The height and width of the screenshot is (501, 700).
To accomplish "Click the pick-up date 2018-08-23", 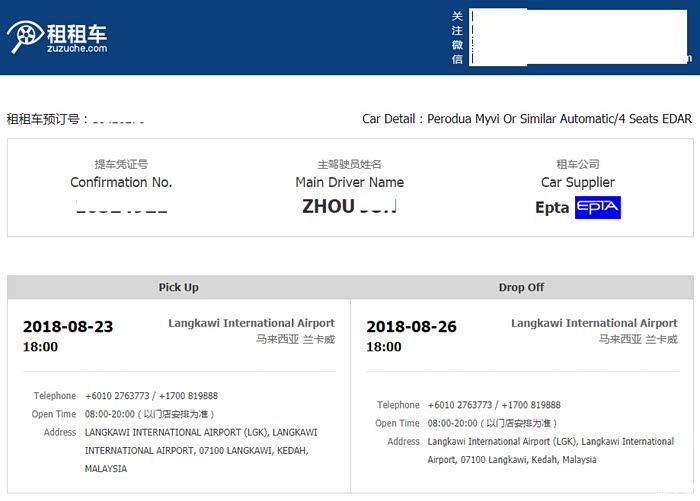I will pyautogui.click(x=68, y=327).
